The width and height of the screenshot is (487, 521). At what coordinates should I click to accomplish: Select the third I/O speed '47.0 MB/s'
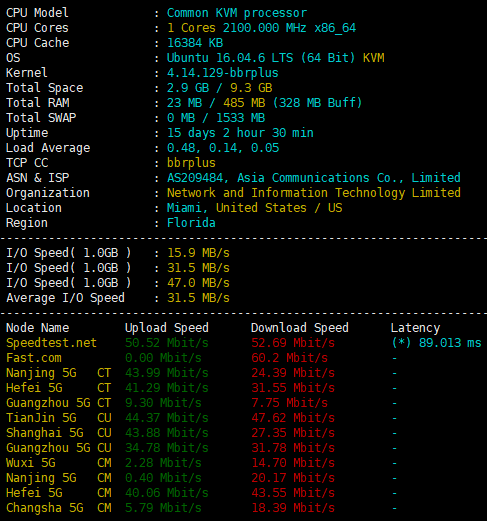coord(198,283)
